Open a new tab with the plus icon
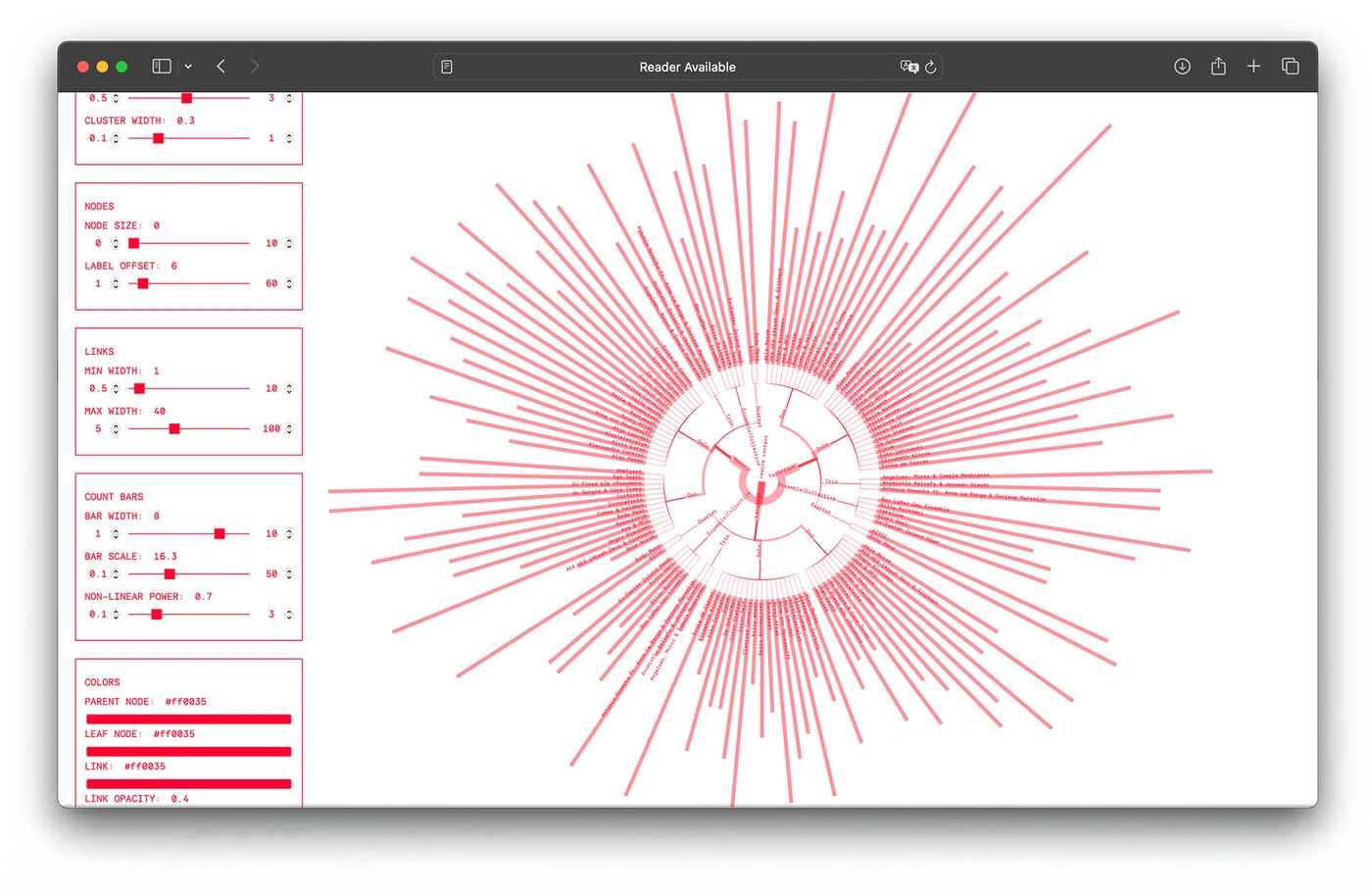1372x893 pixels. point(1253,66)
